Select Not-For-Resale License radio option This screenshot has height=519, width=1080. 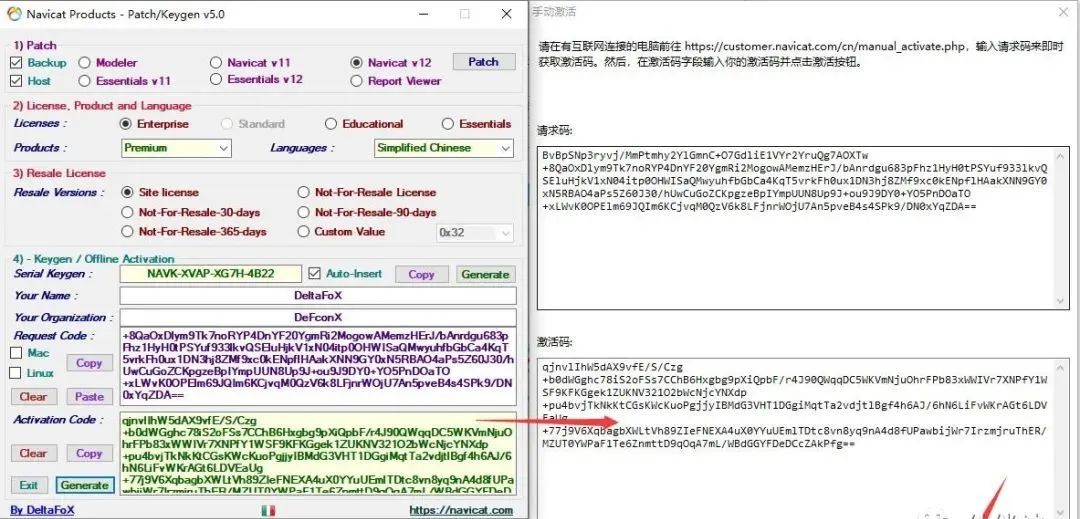coord(303,192)
